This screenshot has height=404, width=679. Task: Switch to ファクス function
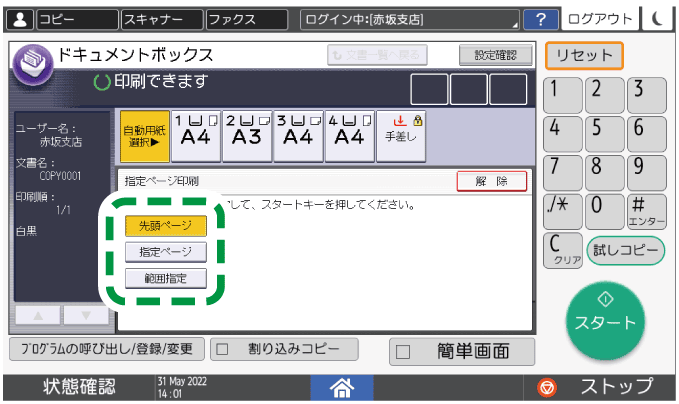point(247,20)
